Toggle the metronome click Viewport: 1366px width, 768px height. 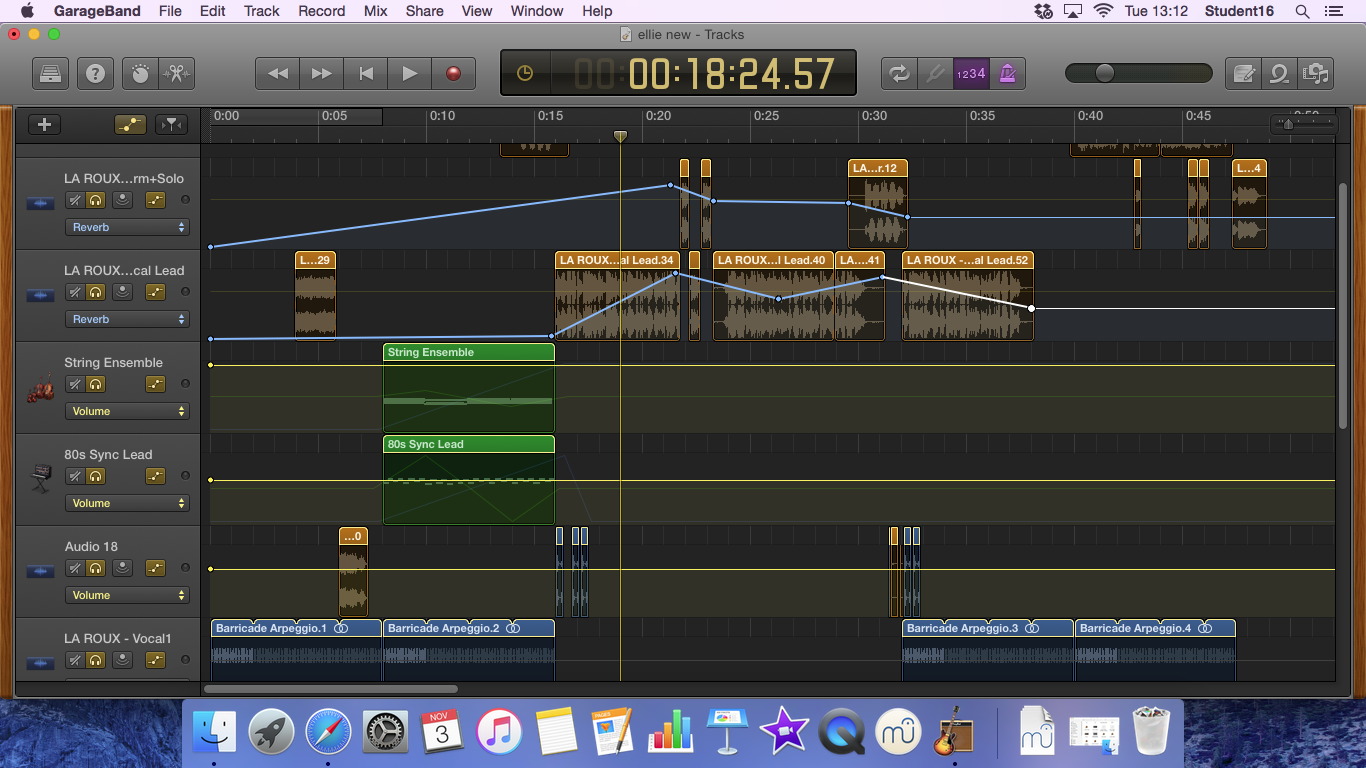pyautogui.click(x=1007, y=73)
